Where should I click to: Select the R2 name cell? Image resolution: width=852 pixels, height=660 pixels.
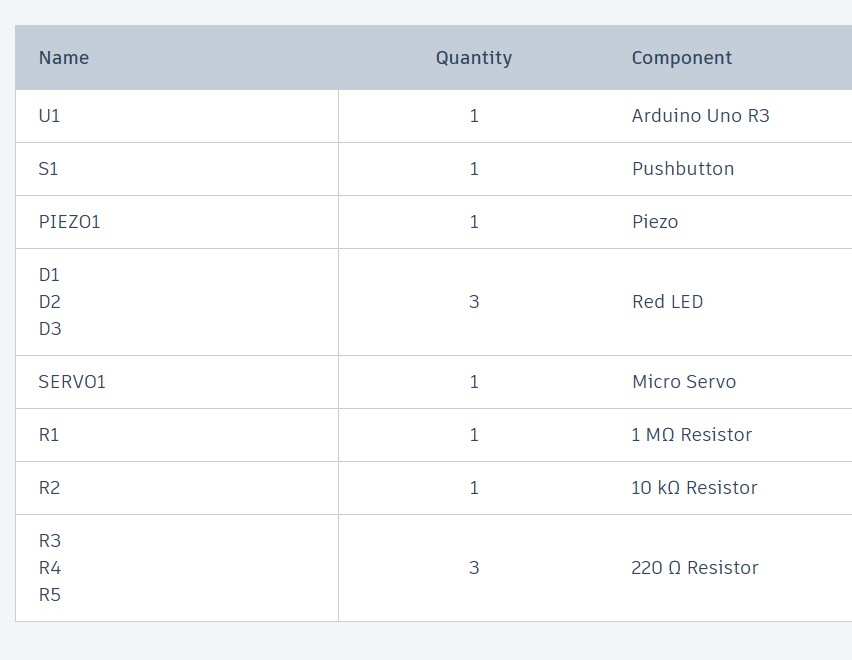[x=177, y=488]
